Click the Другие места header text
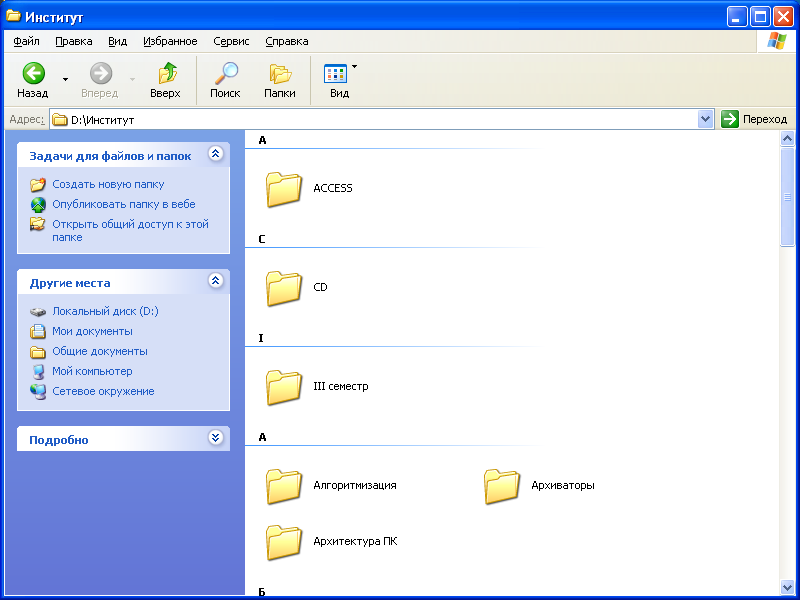800x600 pixels. tap(70, 283)
